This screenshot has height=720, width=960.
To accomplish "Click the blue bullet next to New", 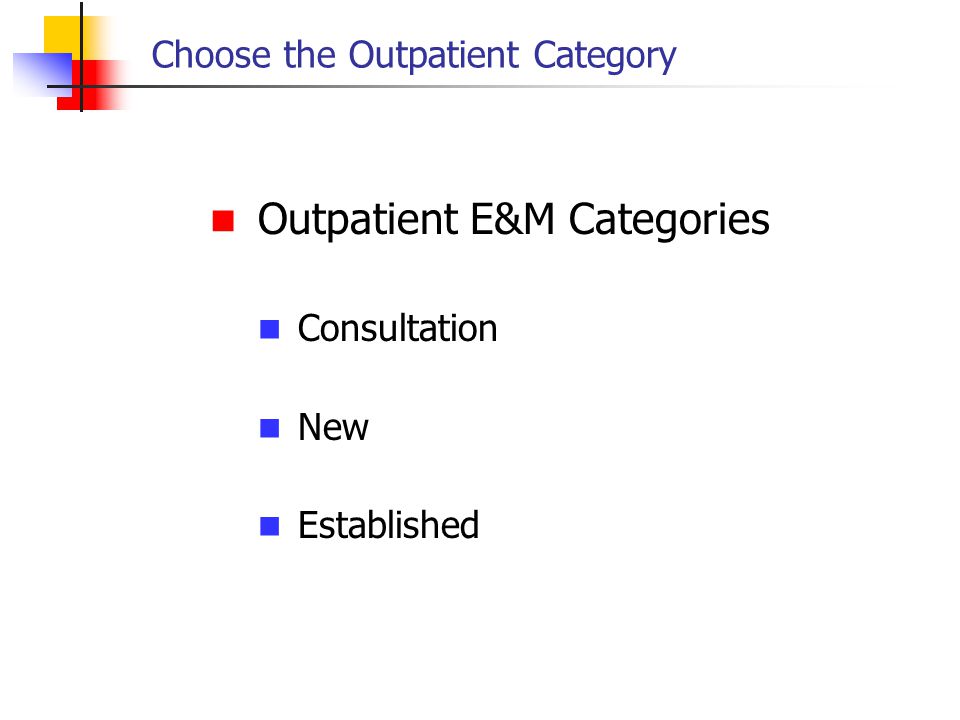I will [269, 428].
